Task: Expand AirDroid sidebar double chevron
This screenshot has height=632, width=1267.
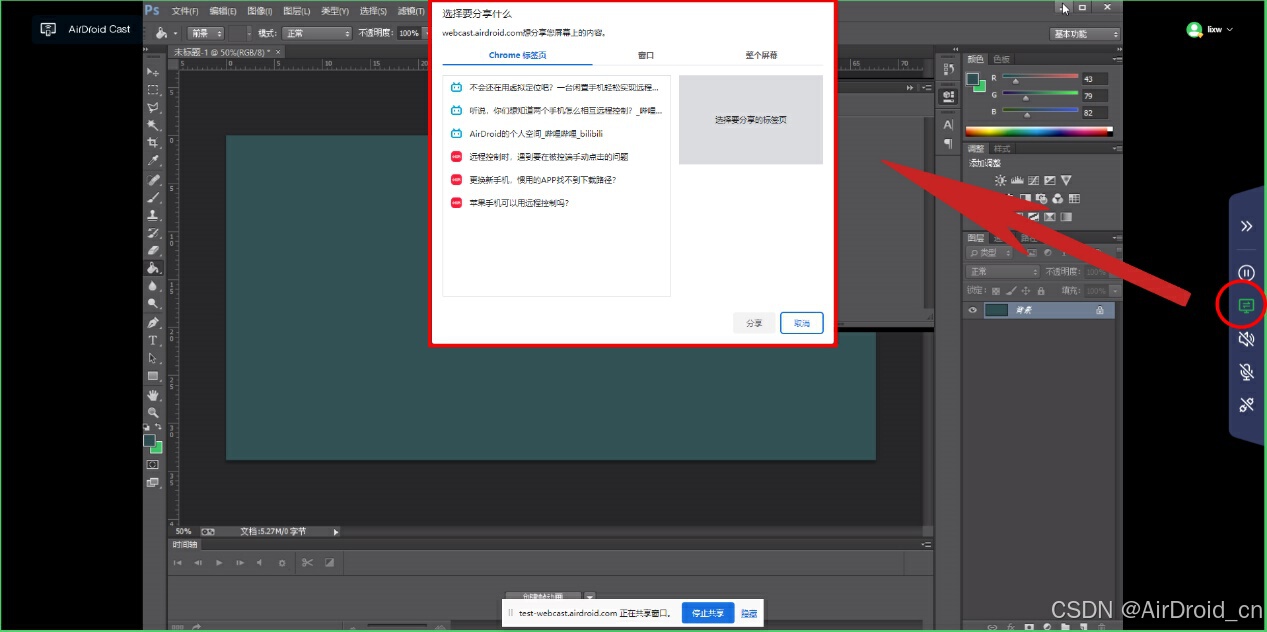Action: [x=1246, y=226]
